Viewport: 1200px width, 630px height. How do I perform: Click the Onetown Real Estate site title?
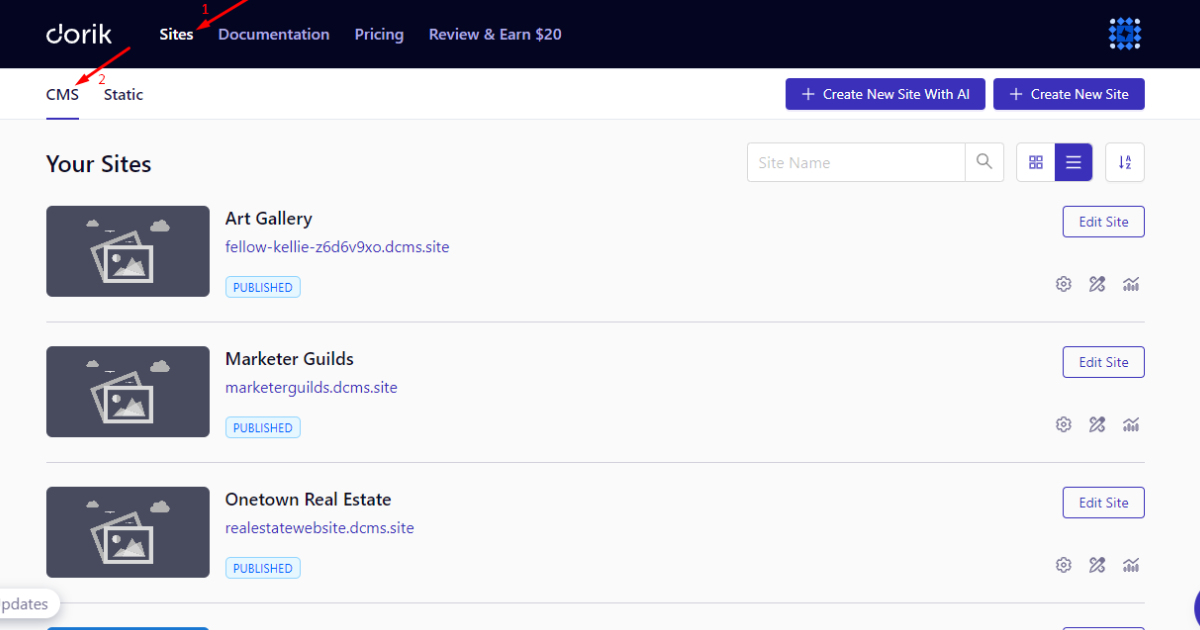308,499
